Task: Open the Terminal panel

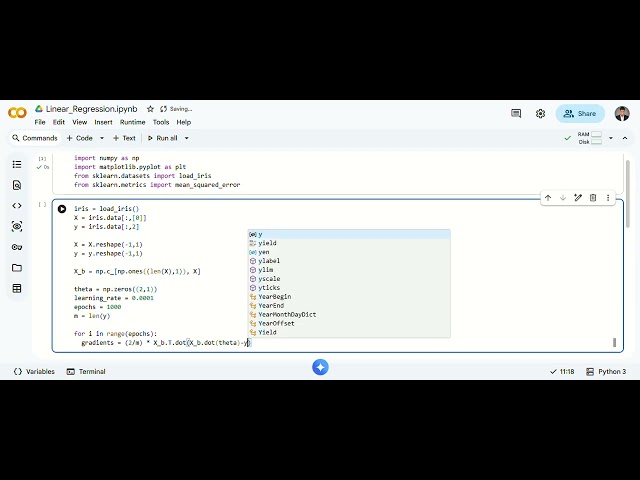Action: pos(86,371)
